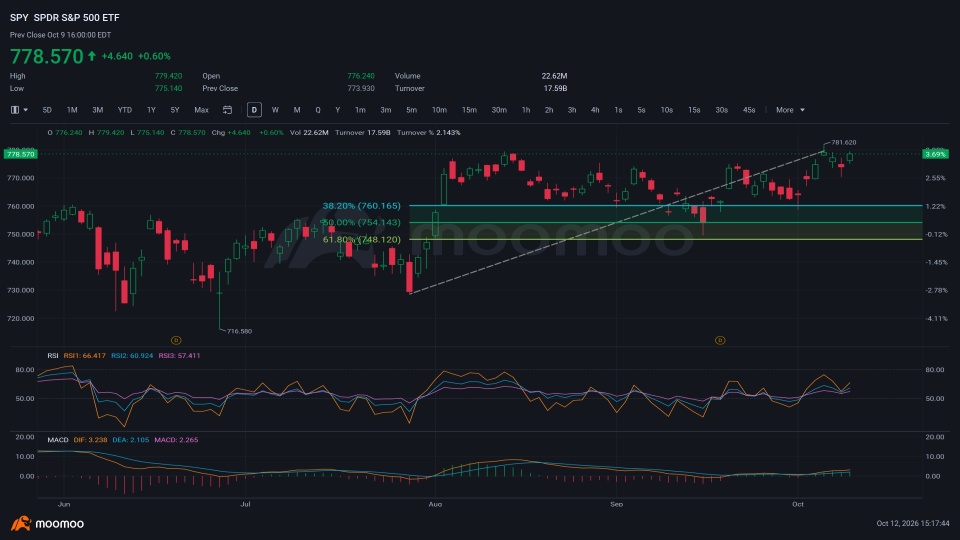Switch to 1m interval

coord(360,110)
